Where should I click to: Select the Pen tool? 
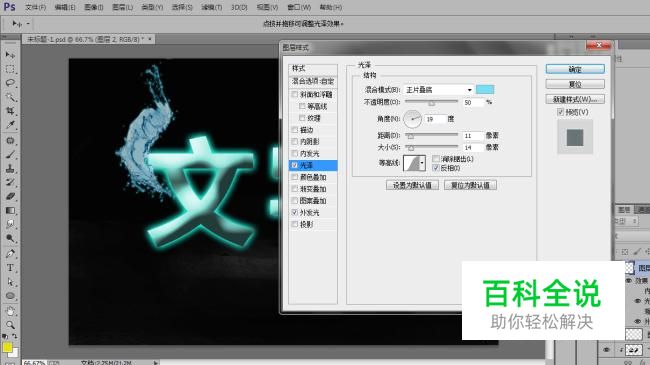[10, 254]
